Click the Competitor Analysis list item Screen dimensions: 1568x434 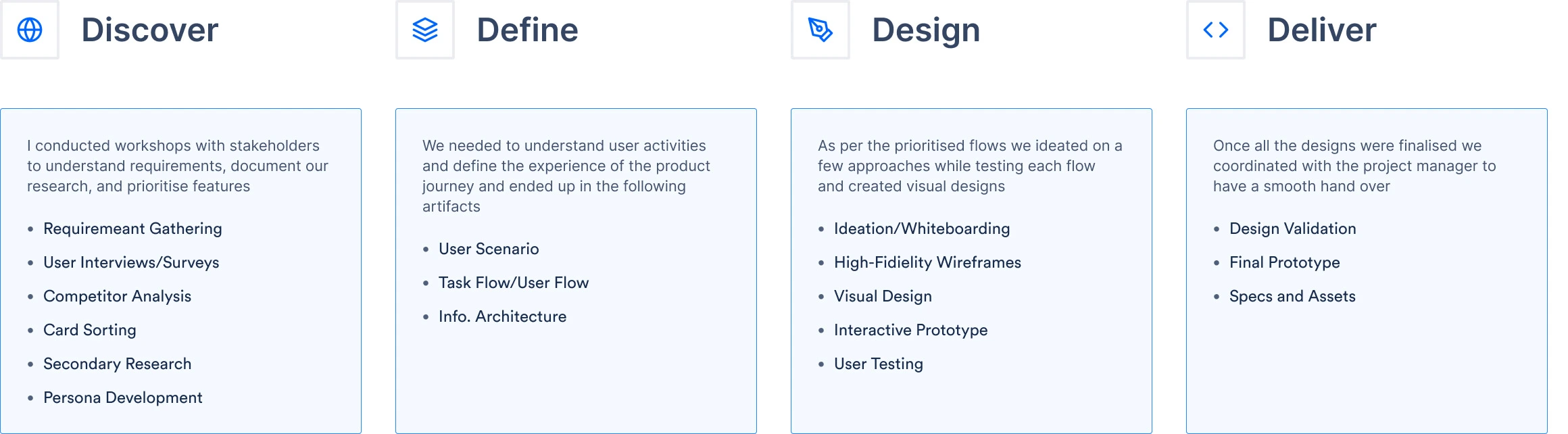[x=117, y=296]
